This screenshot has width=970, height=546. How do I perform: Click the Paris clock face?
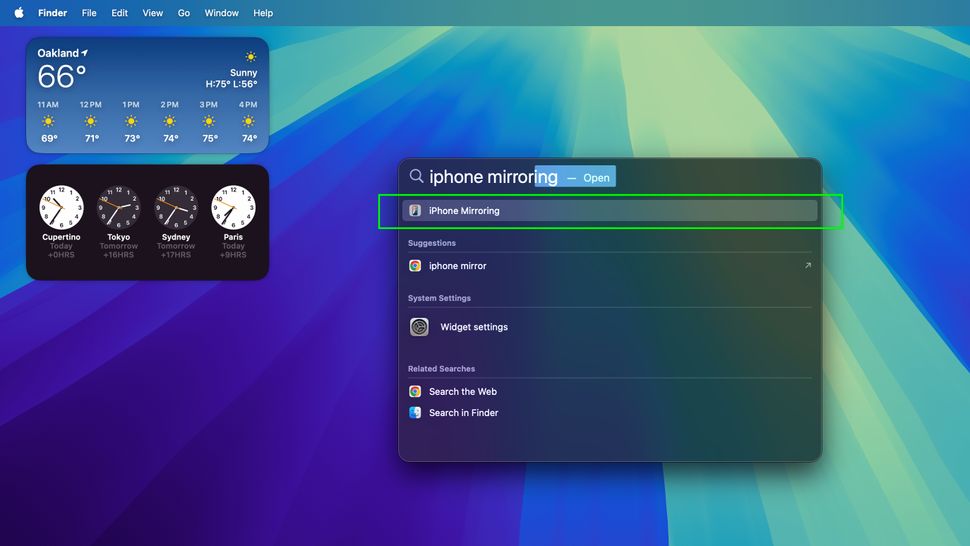[x=233, y=207]
